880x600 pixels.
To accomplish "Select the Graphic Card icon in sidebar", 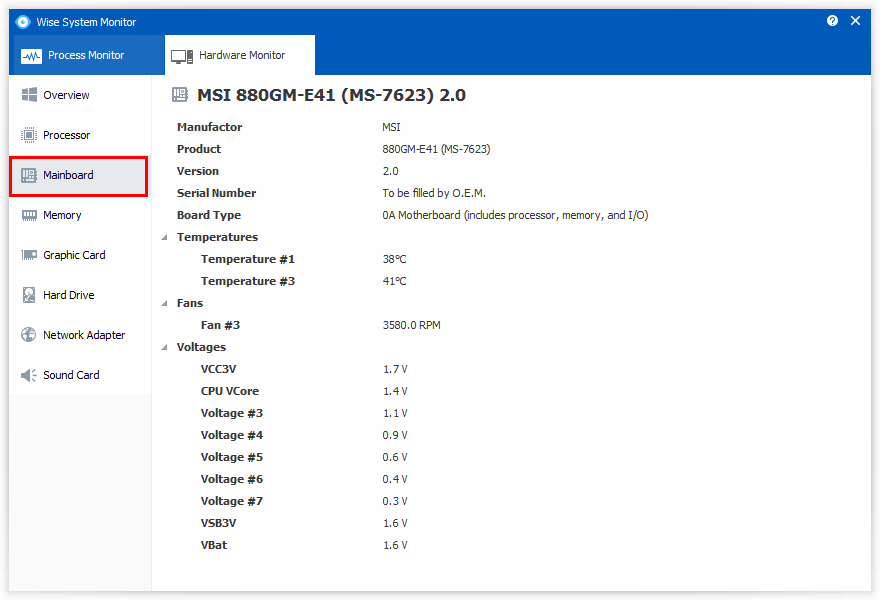I will tap(28, 255).
